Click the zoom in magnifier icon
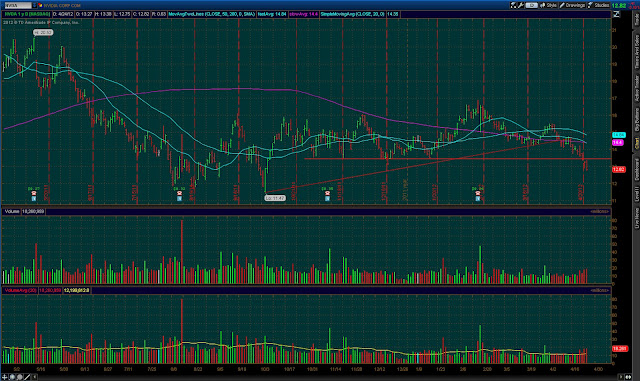The height and width of the screenshot is (381, 640). (x=12, y=377)
